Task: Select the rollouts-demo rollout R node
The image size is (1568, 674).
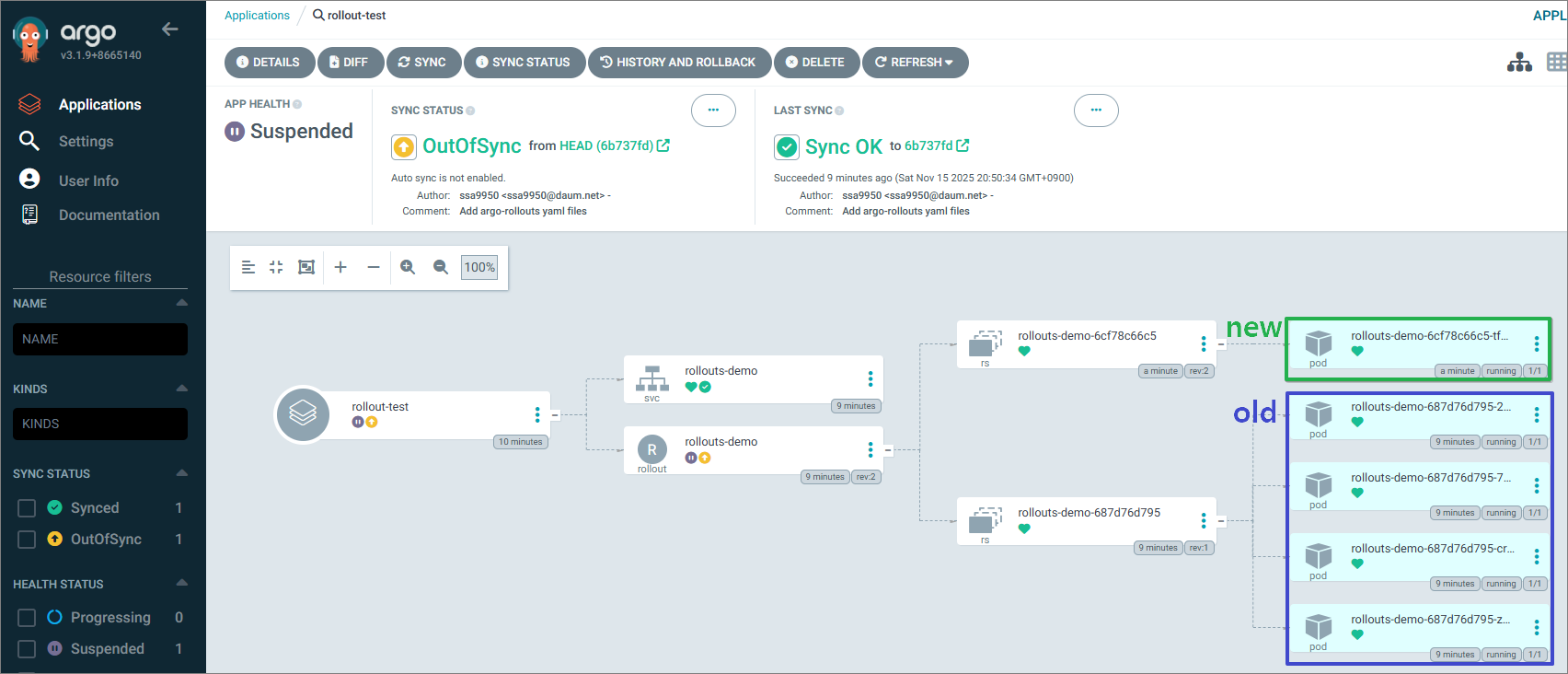Action: pos(753,450)
